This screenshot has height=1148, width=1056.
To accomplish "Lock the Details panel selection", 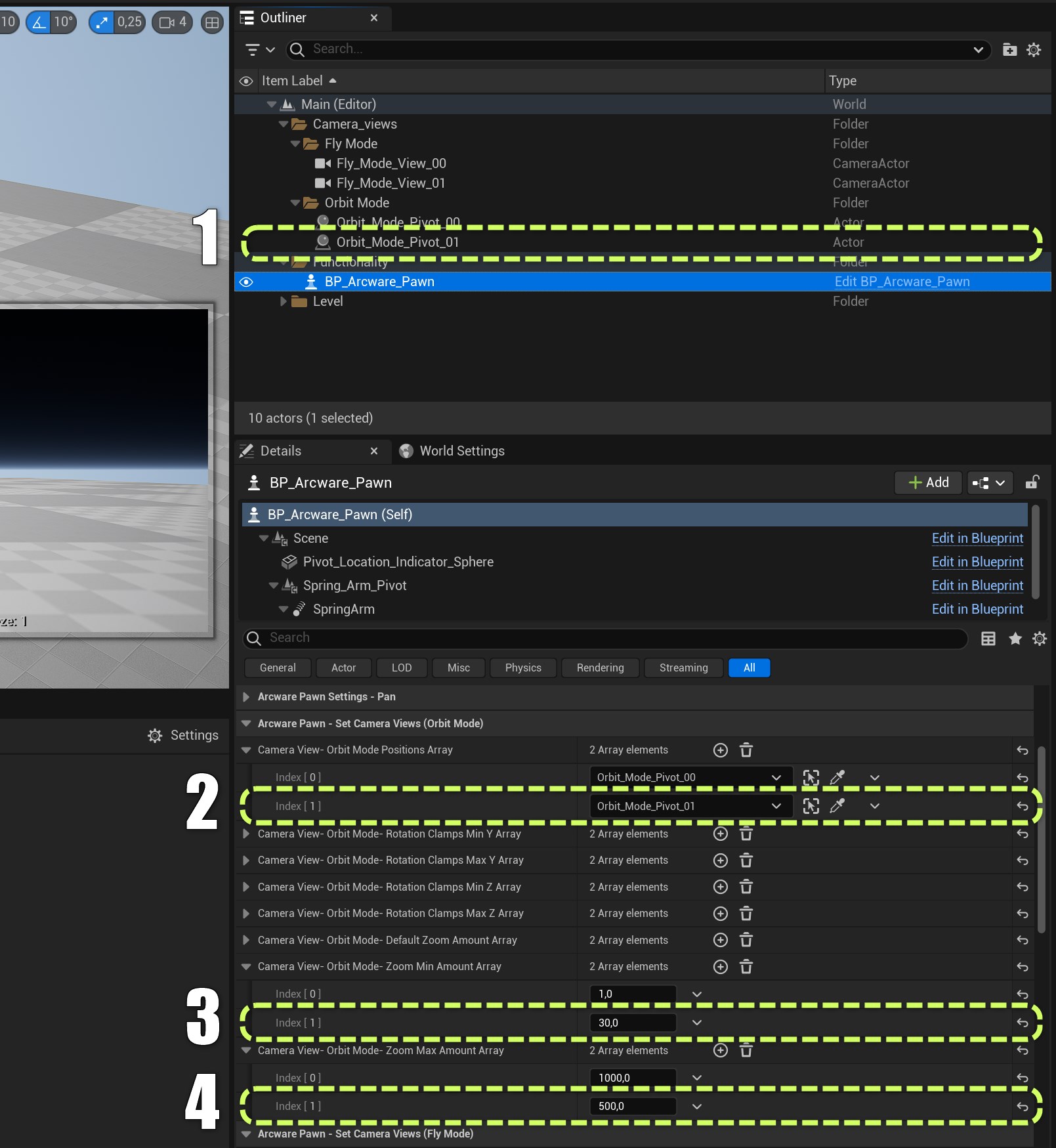I will (1032, 482).
